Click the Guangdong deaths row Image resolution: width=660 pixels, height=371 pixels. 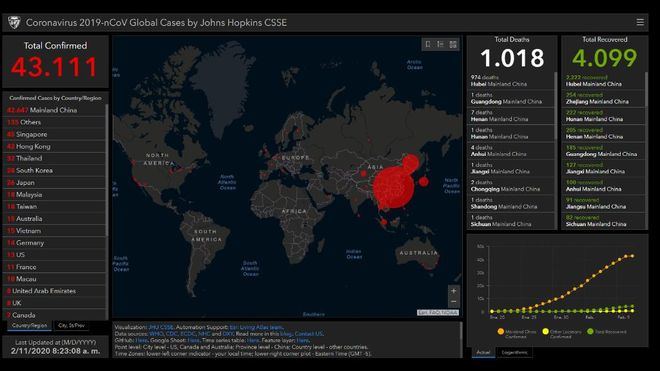coord(511,99)
